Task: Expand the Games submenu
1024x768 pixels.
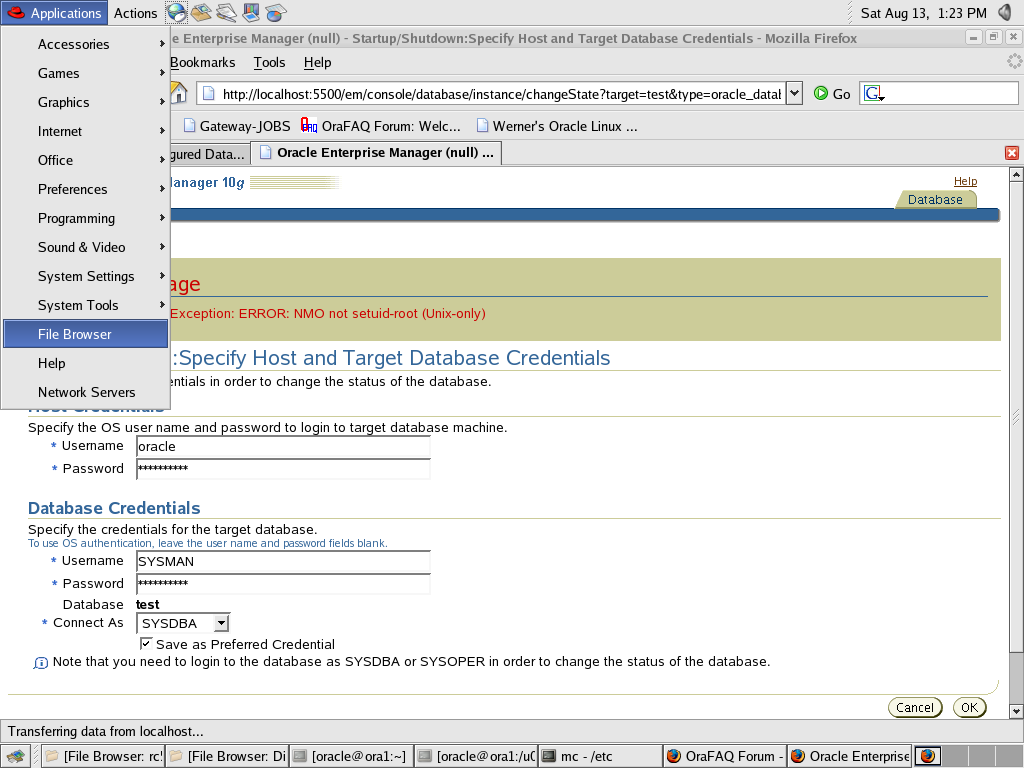Action: click(x=86, y=73)
